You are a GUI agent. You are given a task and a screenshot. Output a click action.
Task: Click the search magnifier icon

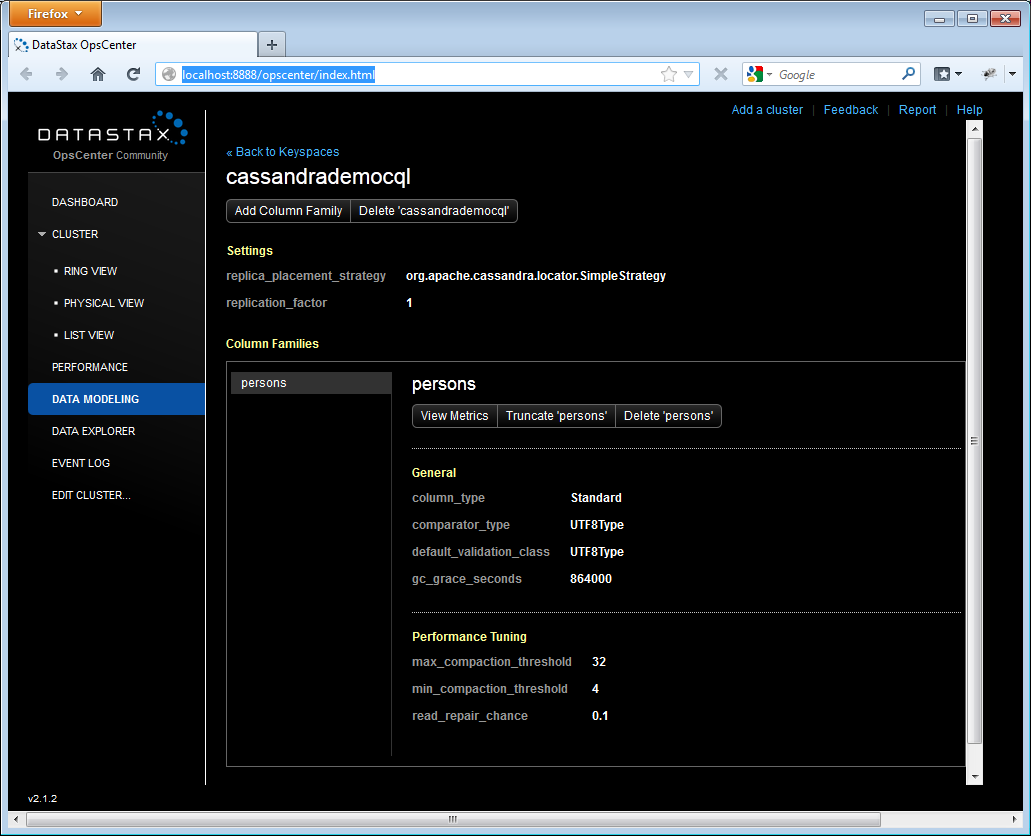pos(908,74)
